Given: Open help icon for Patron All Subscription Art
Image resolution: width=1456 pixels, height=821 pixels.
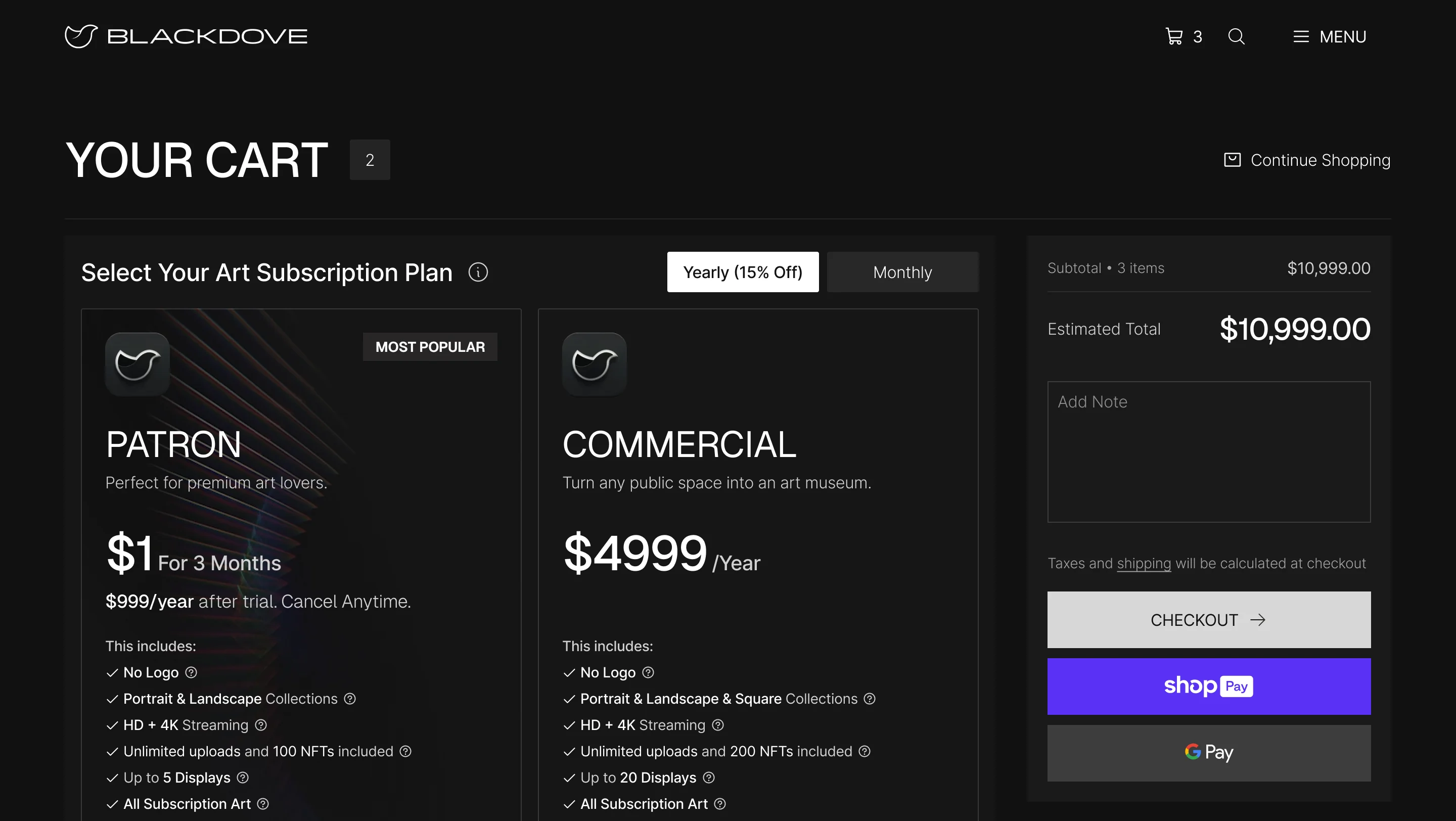Looking at the screenshot, I should pyautogui.click(x=263, y=804).
